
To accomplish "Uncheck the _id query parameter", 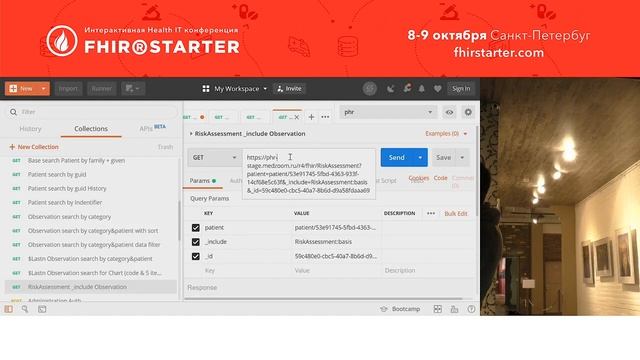I will tap(196, 256).
